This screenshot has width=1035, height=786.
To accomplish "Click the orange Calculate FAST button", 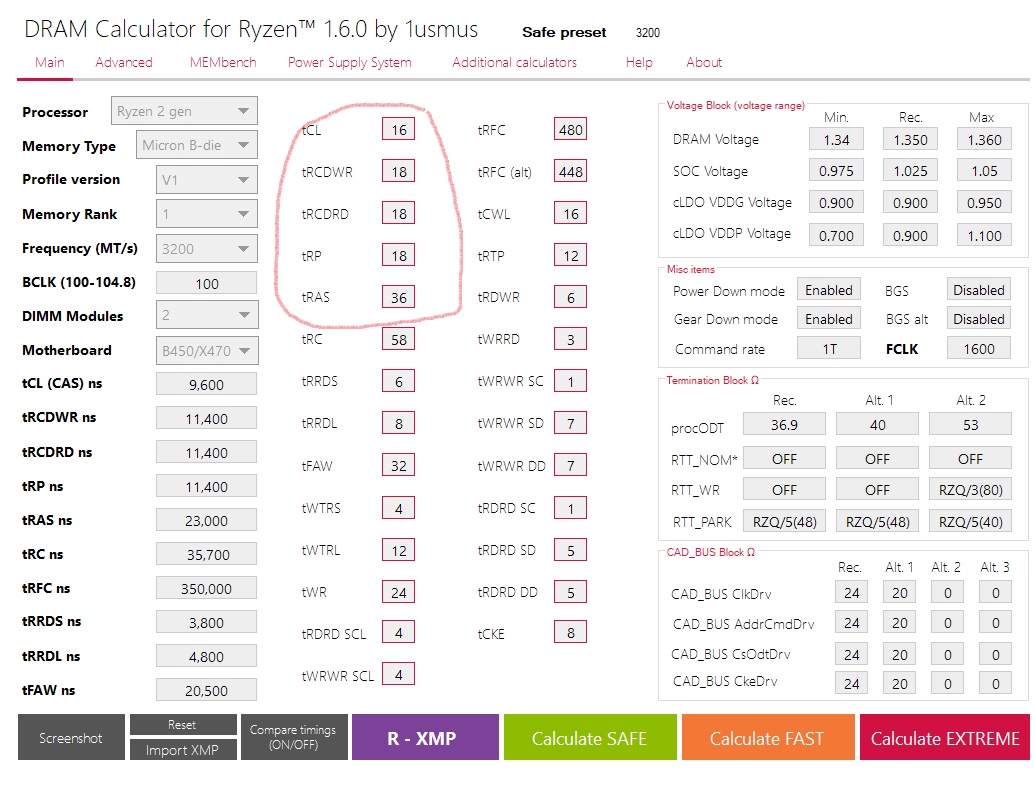I will pyautogui.click(x=768, y=737).
